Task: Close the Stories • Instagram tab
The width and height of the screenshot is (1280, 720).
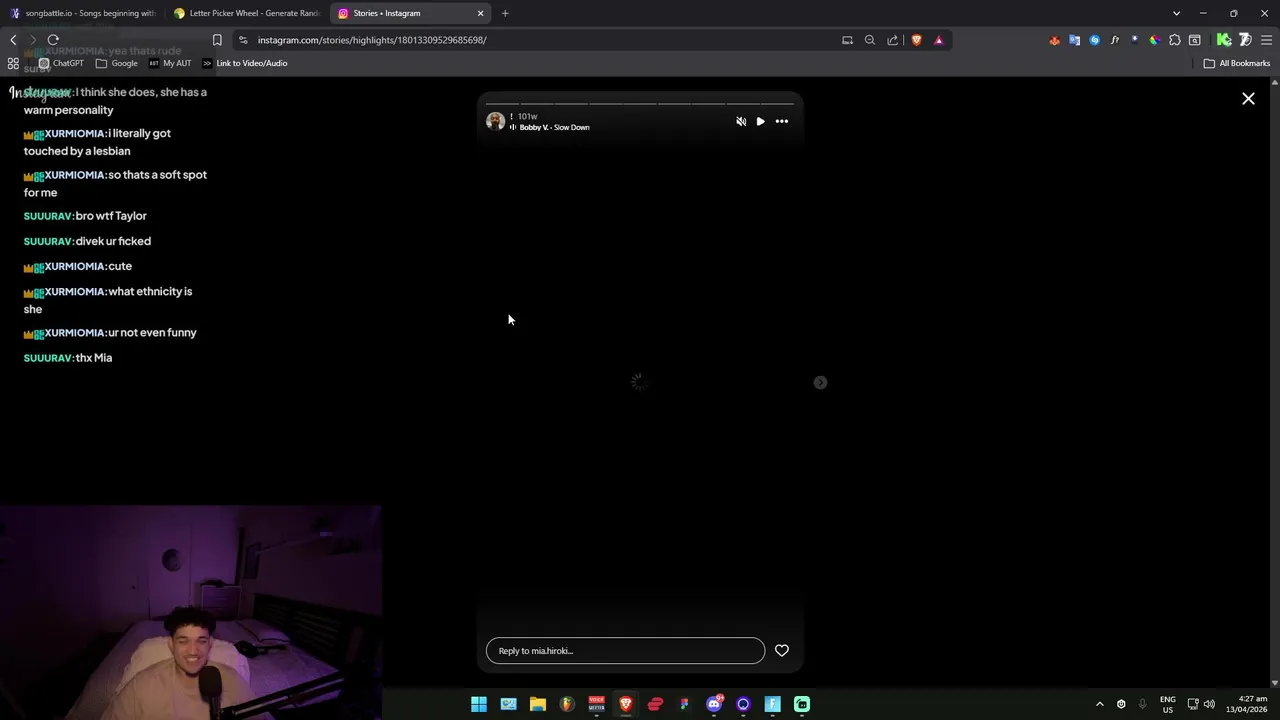Action: (480, 13)
